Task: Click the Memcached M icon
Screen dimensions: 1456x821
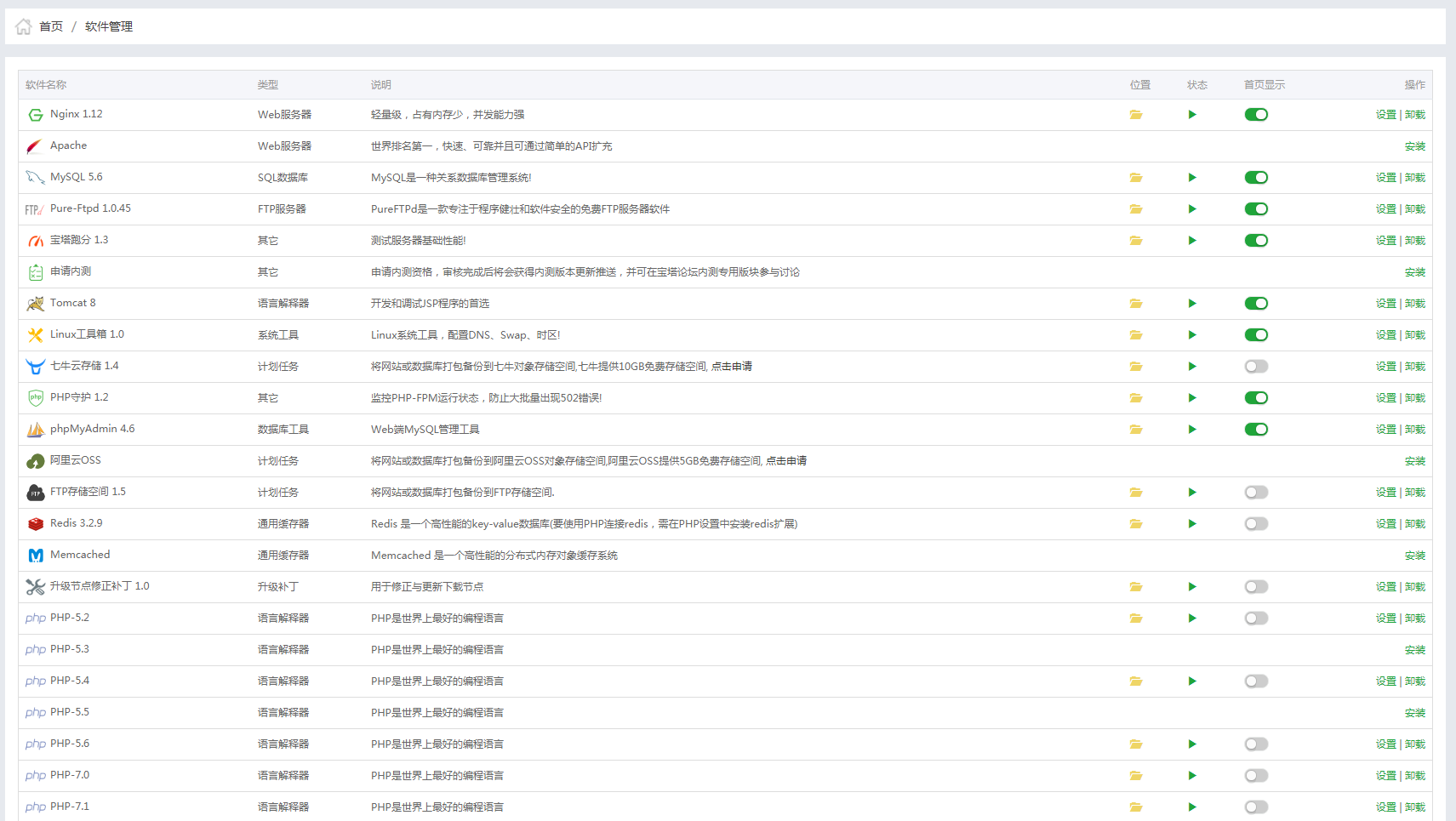Action: click(35, 556)
